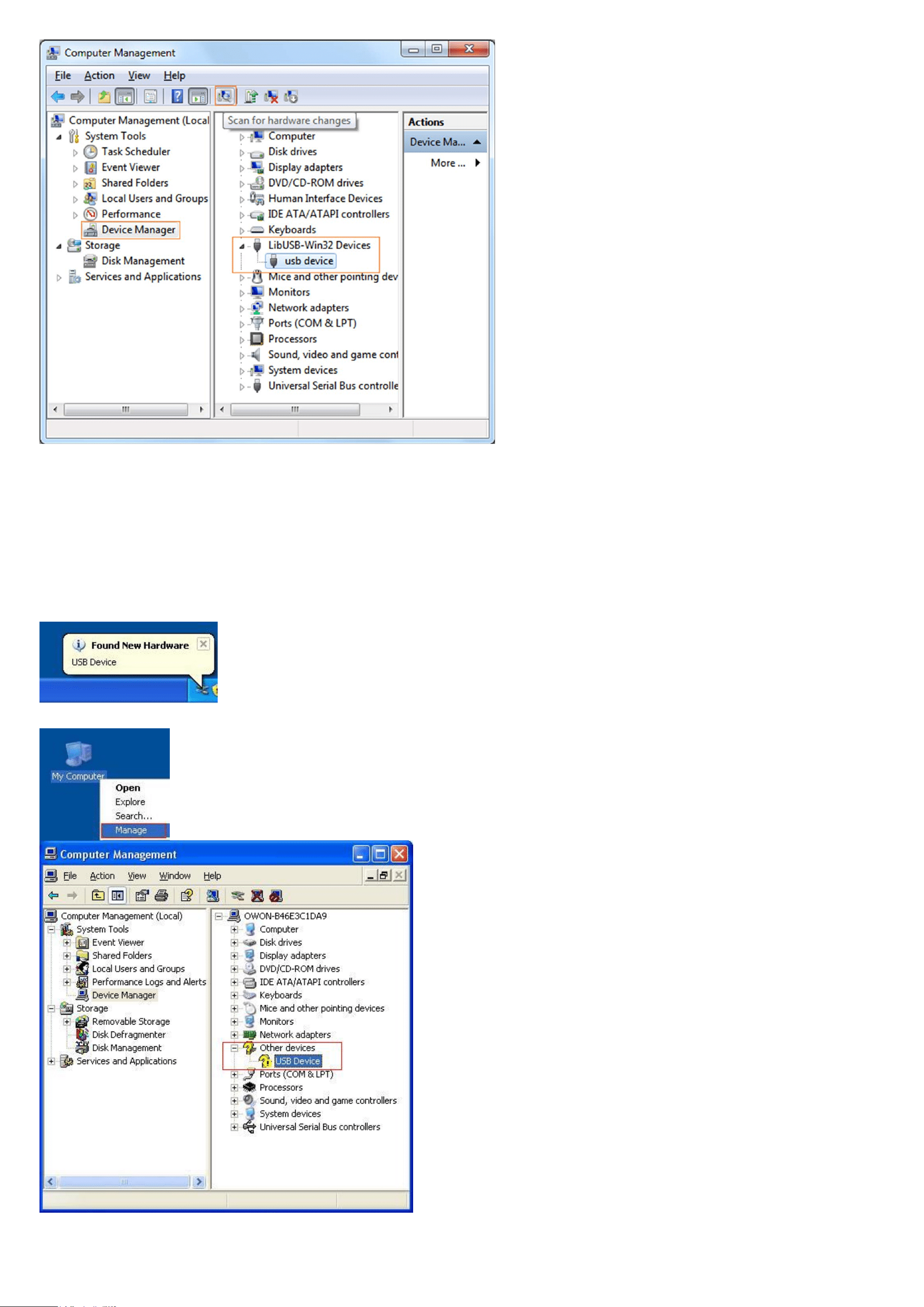Click the Disable red circle icon in the XP toolbar

(x=276, y=895)
